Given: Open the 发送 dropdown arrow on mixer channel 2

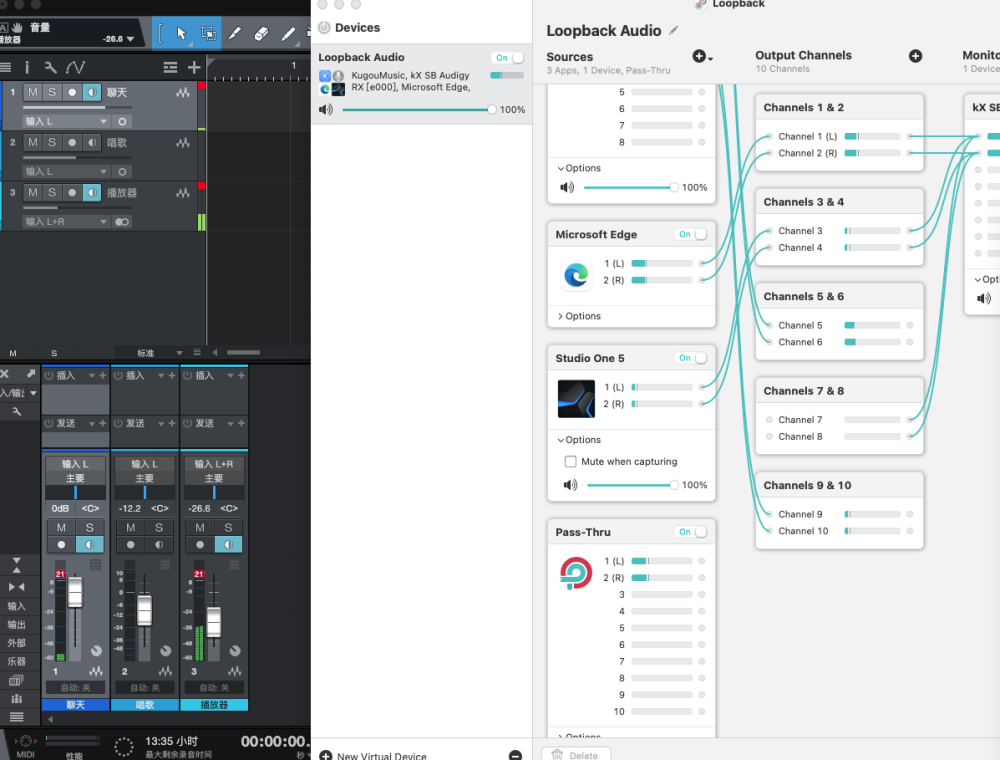Looking at the screenshot, I should tap(161, 423).
